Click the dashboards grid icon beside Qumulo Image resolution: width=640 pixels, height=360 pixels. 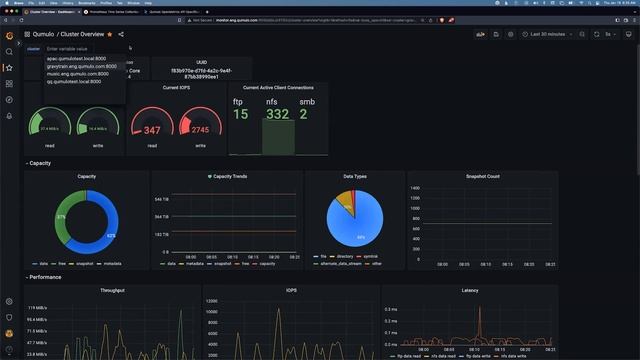point(27,34)
